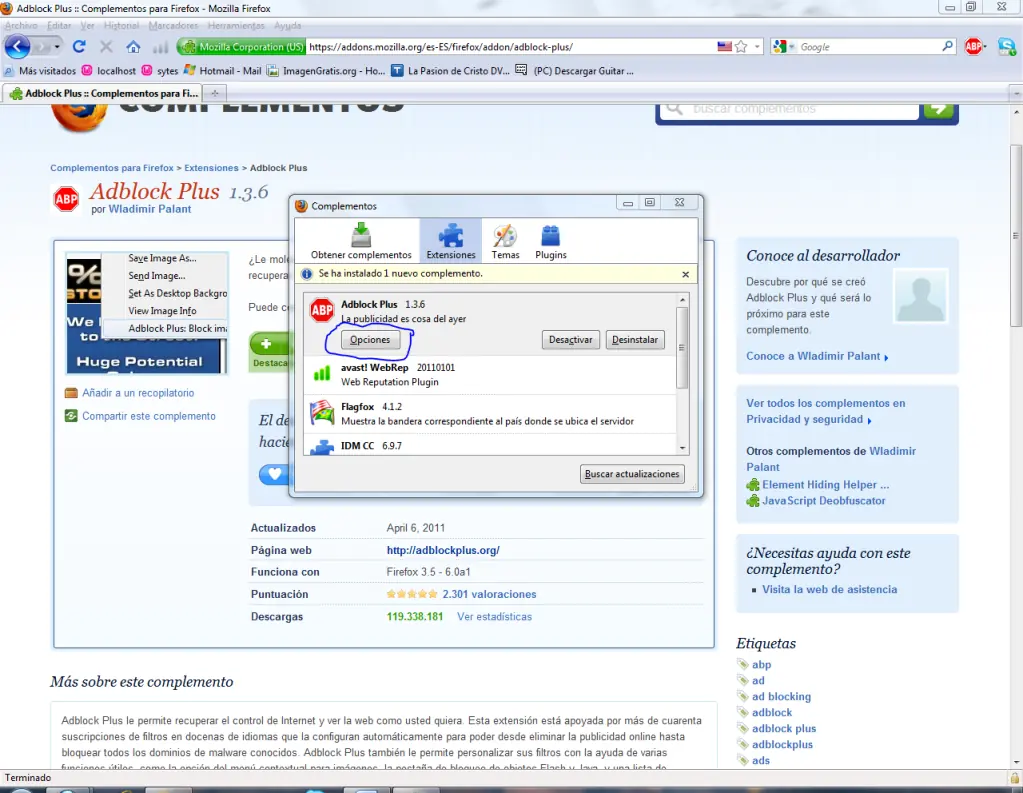Focus the URL address bar field
This screenshot has height=793, width=1023.
510,47
